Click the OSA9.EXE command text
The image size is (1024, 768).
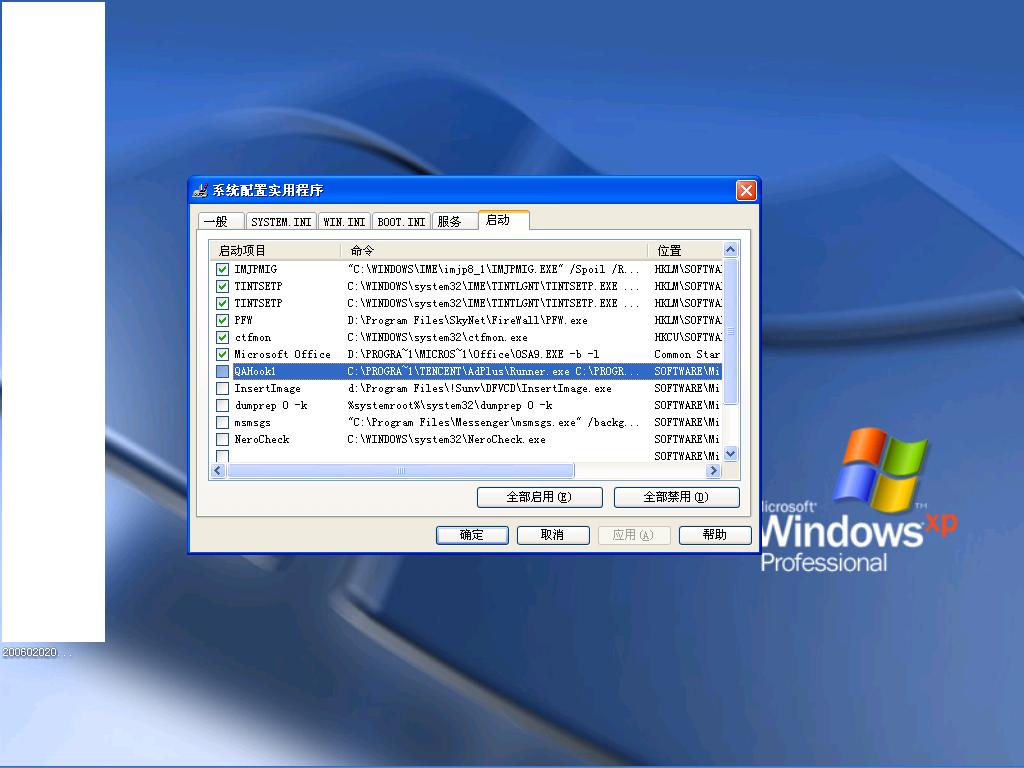473,354
